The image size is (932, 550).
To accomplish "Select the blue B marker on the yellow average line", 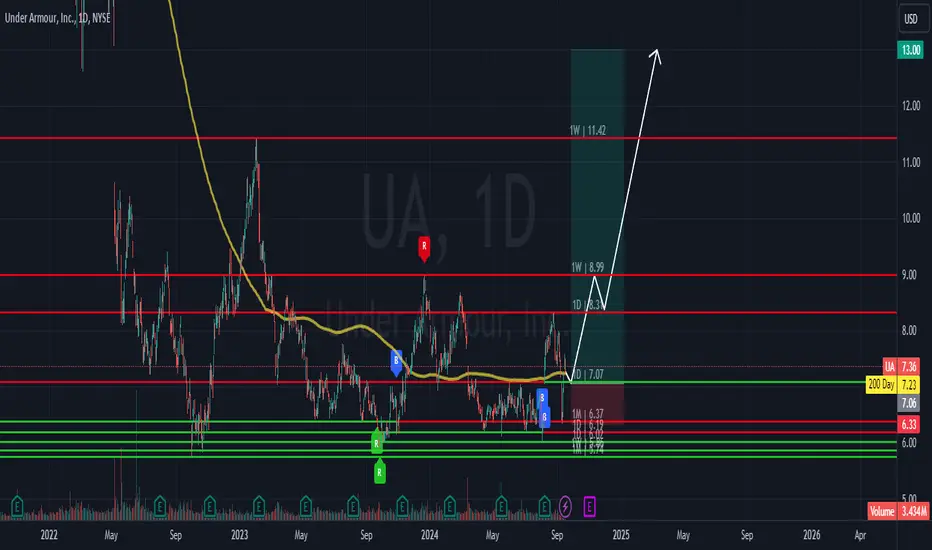I will click(396, 363).
